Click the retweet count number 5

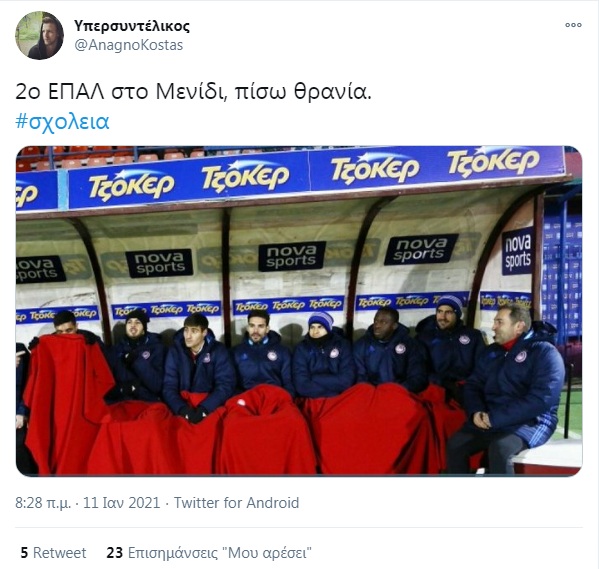pyautogui.click(x=24, y=553)
